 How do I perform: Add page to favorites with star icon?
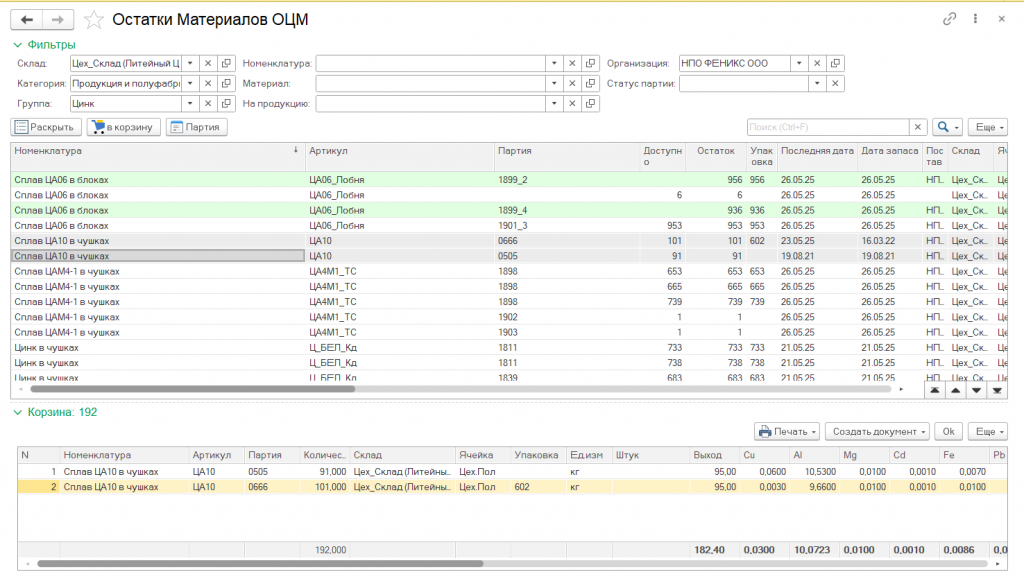click(94, 20)
